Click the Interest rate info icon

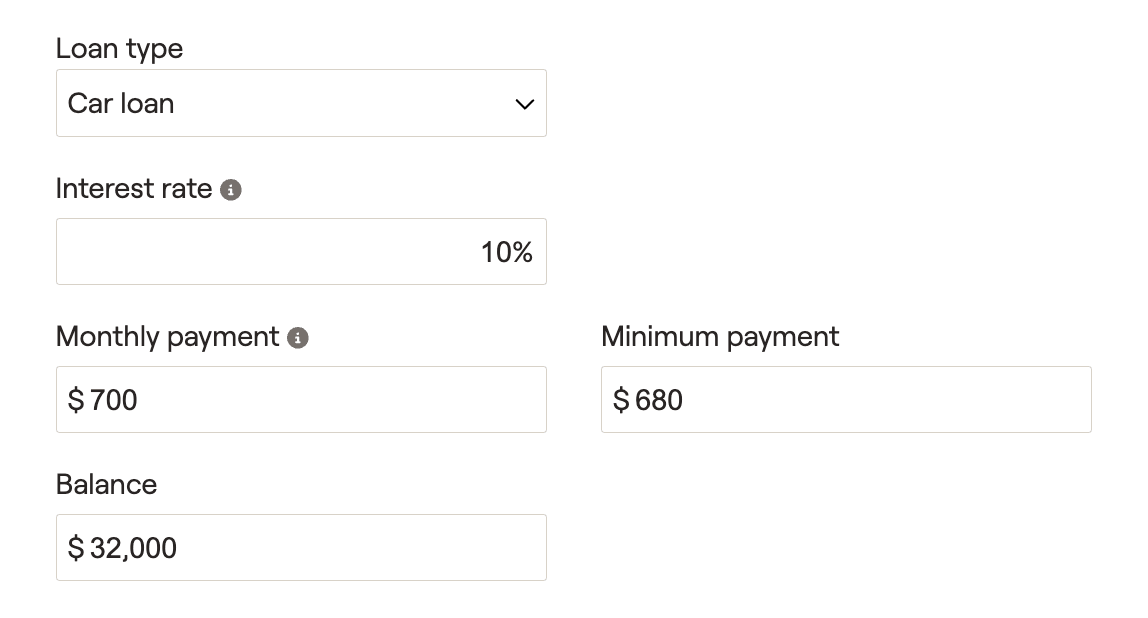coord(231,190)
